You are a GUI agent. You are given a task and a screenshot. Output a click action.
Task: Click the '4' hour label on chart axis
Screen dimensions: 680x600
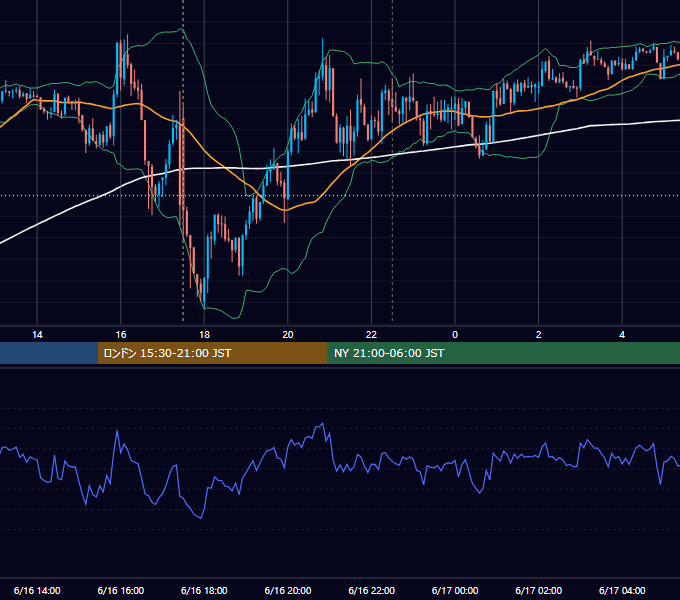(622, 335)
